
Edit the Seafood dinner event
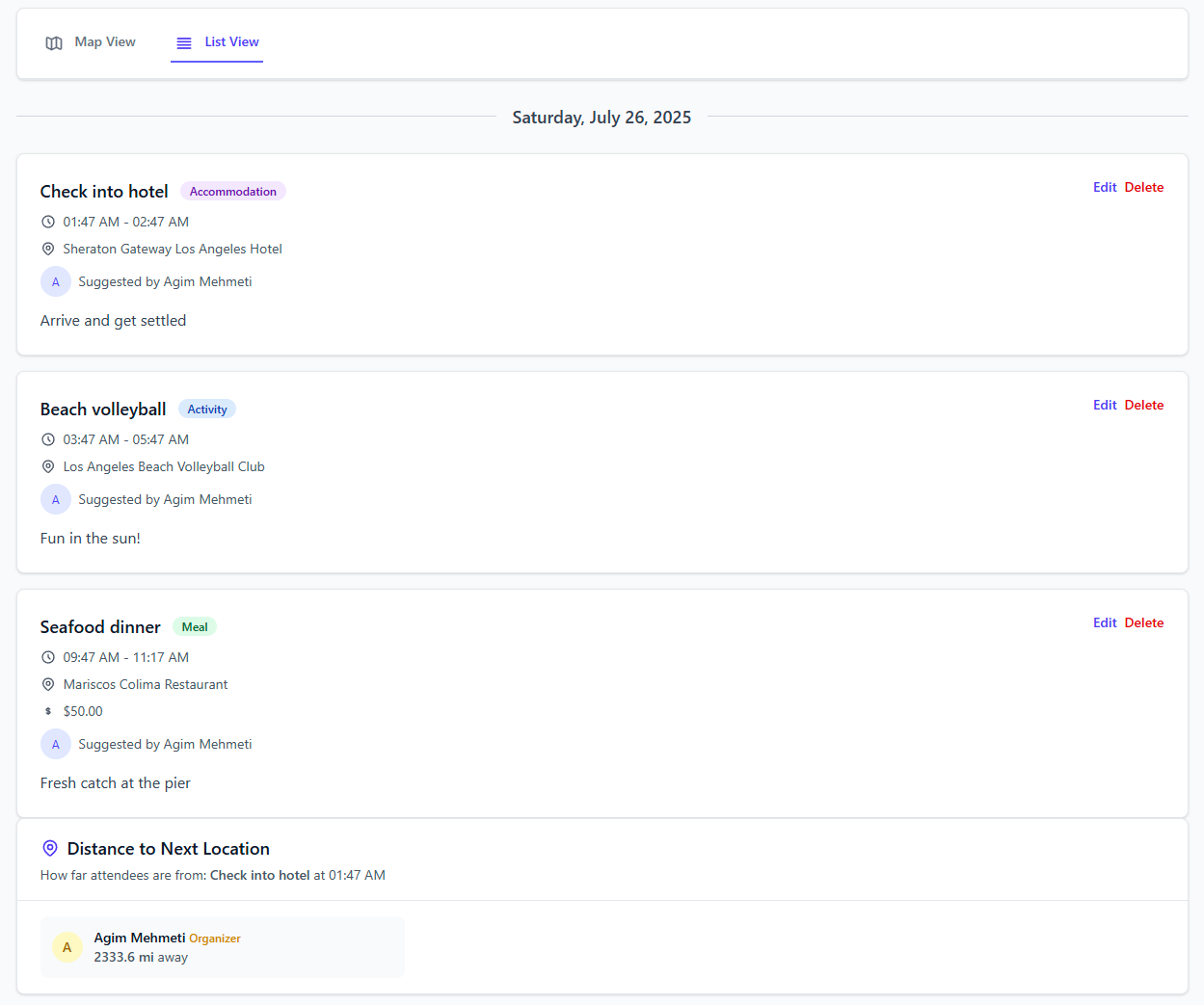tap(1105, 622)
